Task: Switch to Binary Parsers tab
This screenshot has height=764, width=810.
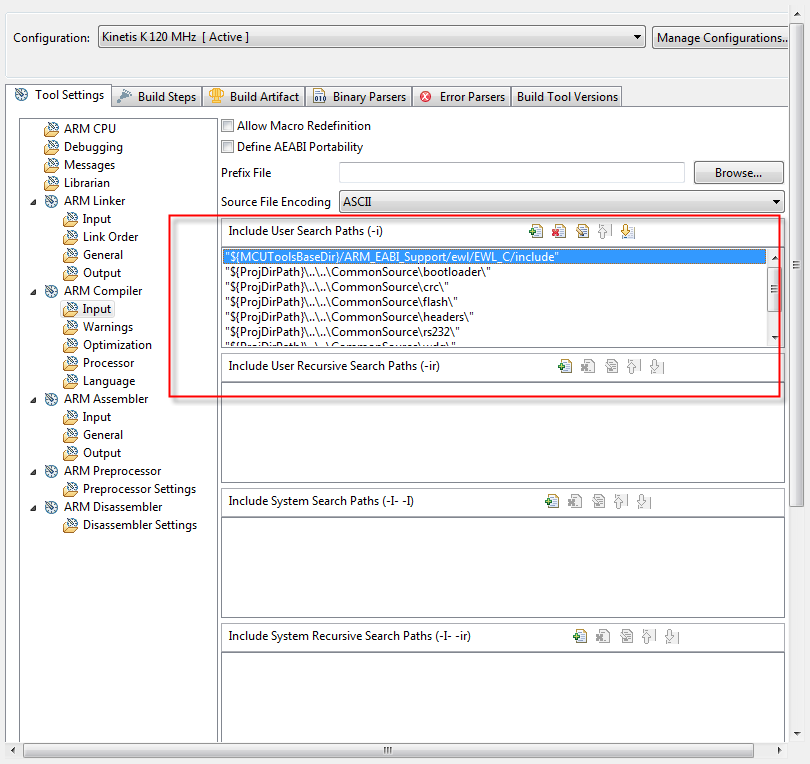Action: point(359,97)
